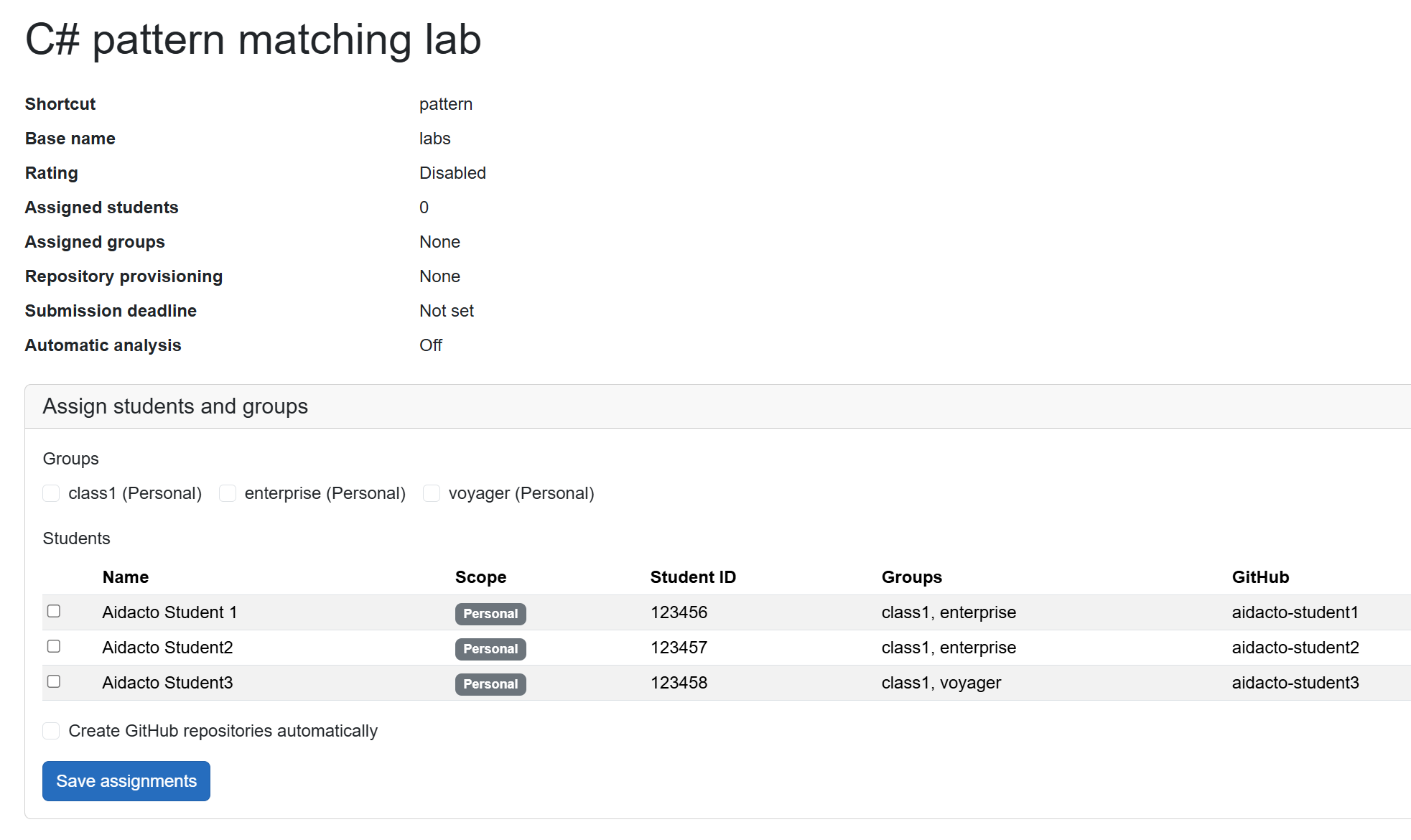Click the name Aidacto Student2
Screen dimensions: 1411x840
(167, 648)
